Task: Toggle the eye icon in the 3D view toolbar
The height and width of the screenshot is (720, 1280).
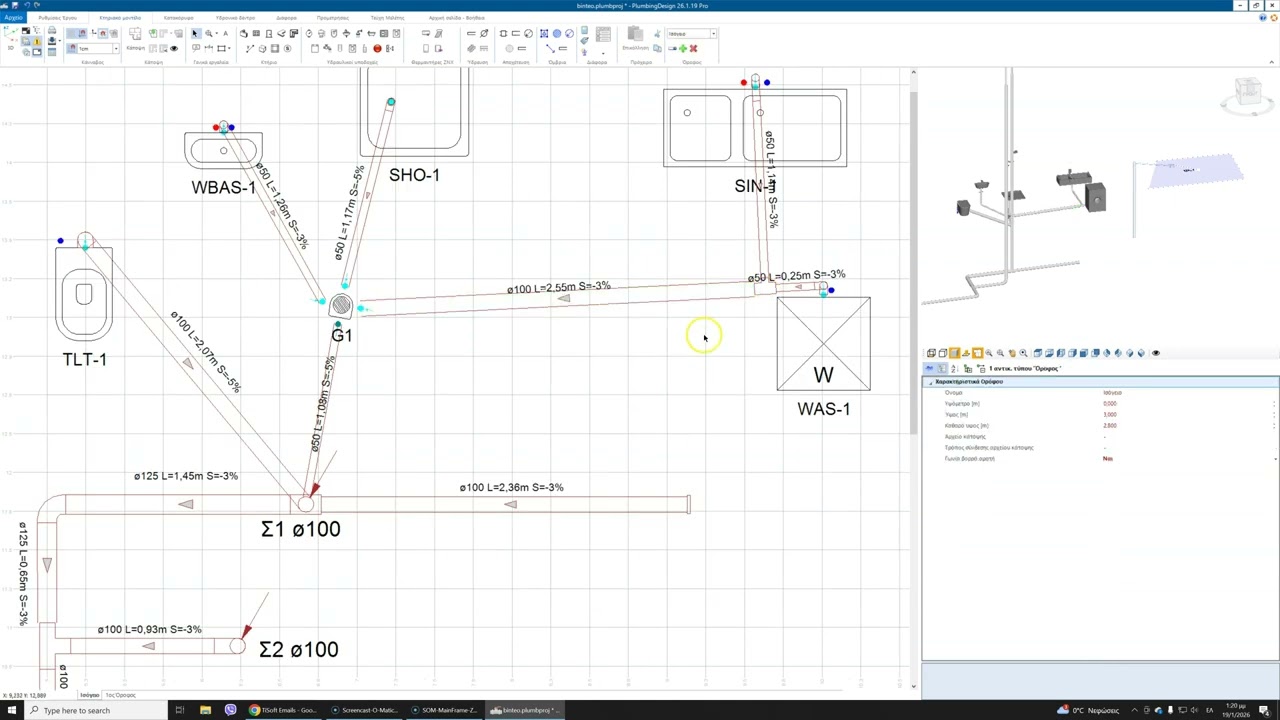Action: pyautogui.click(x=1156, y=353)
